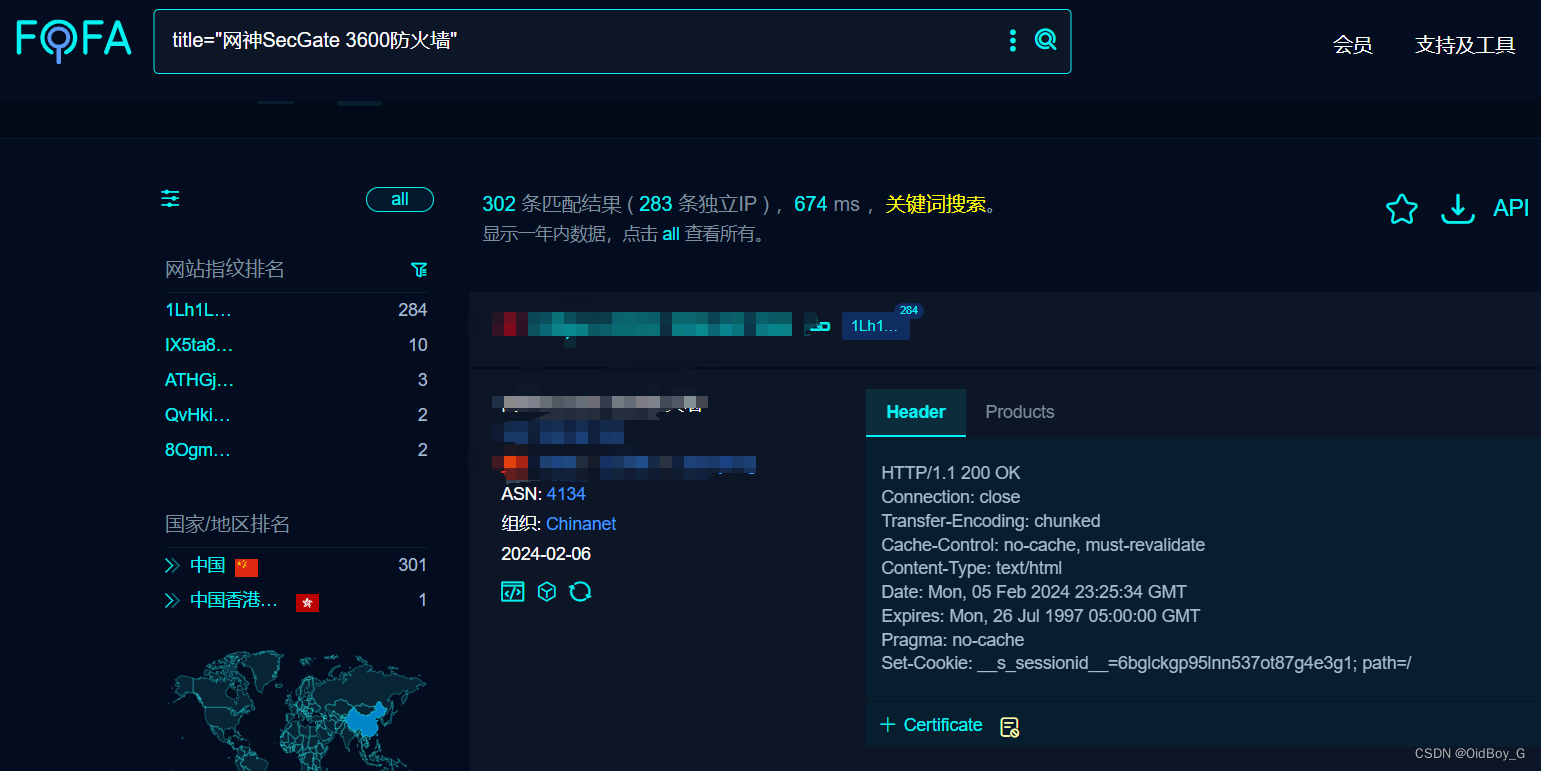Click the Chinanet organization link
Screen dimensions: 1541x771
click(x=581, y=524)
